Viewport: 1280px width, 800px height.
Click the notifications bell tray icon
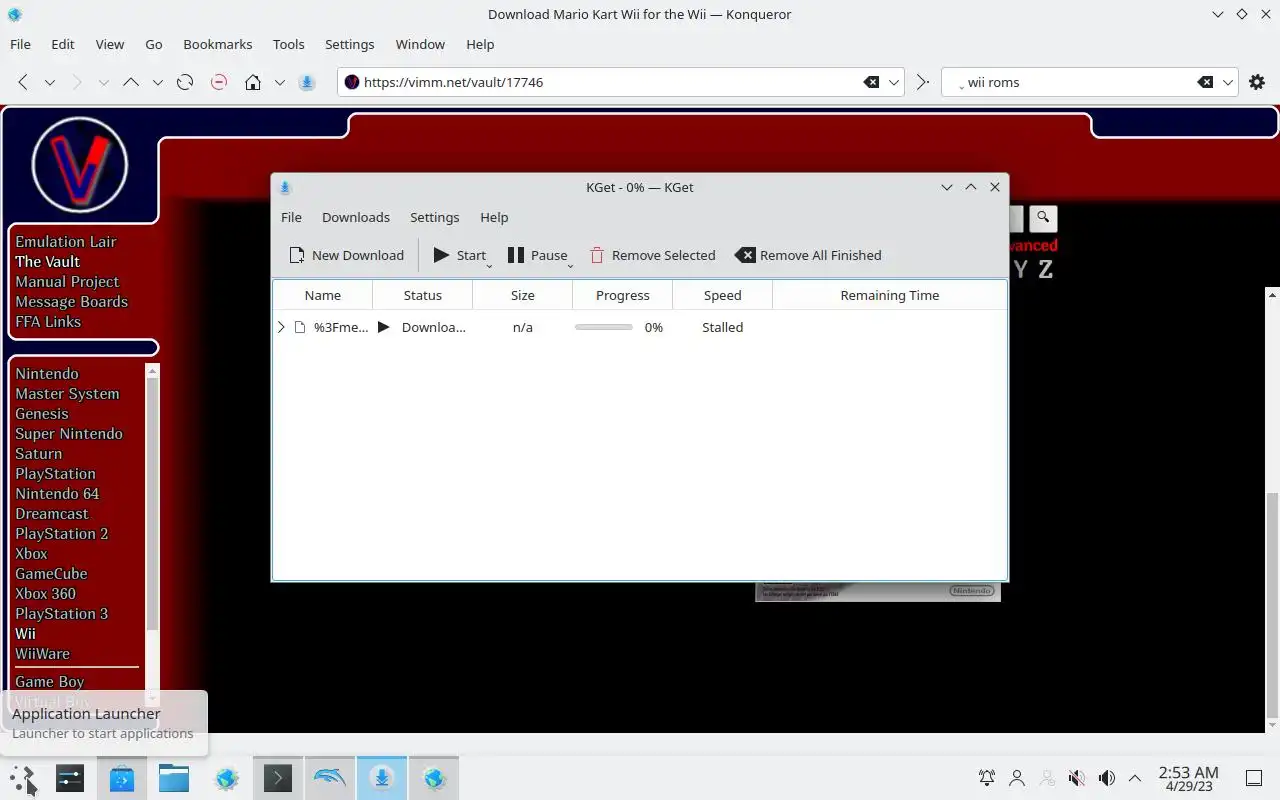[x=987, y=778]
